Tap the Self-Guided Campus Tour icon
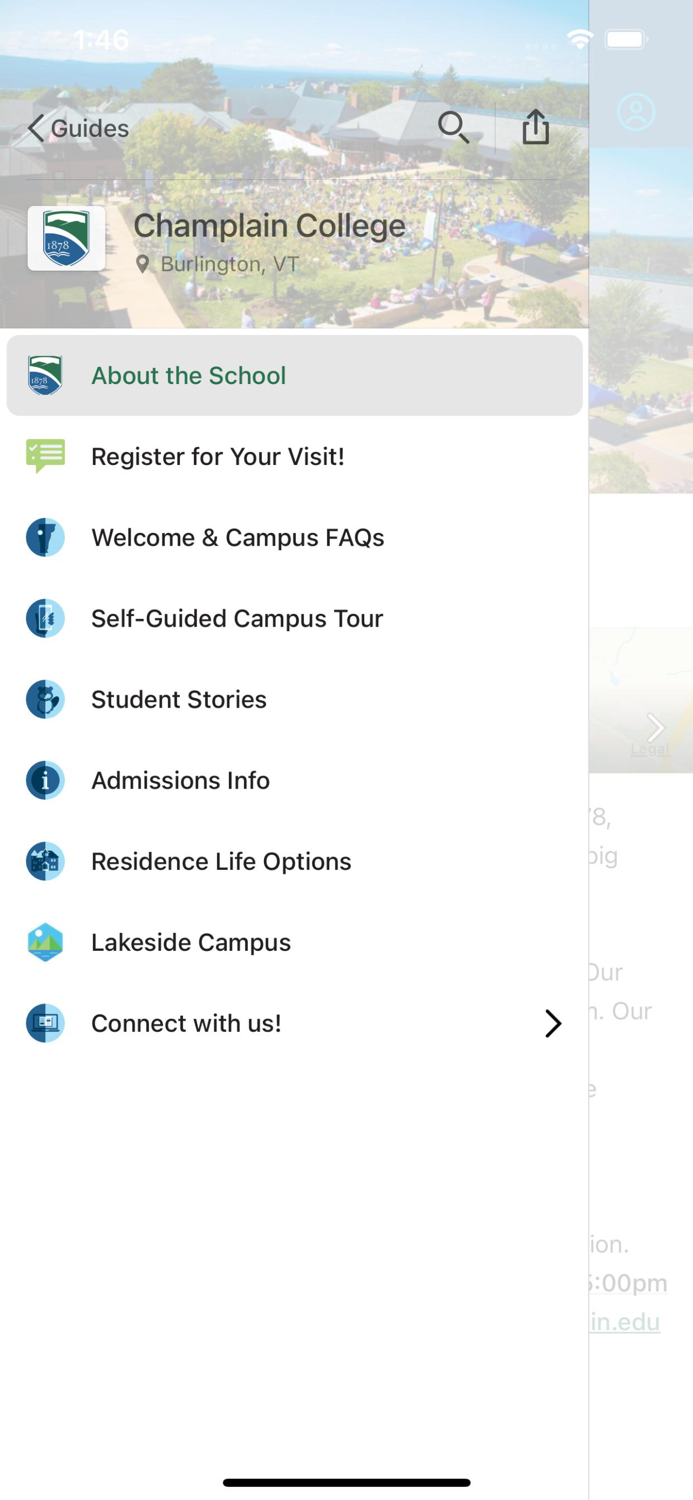 [x=43, y=618]
